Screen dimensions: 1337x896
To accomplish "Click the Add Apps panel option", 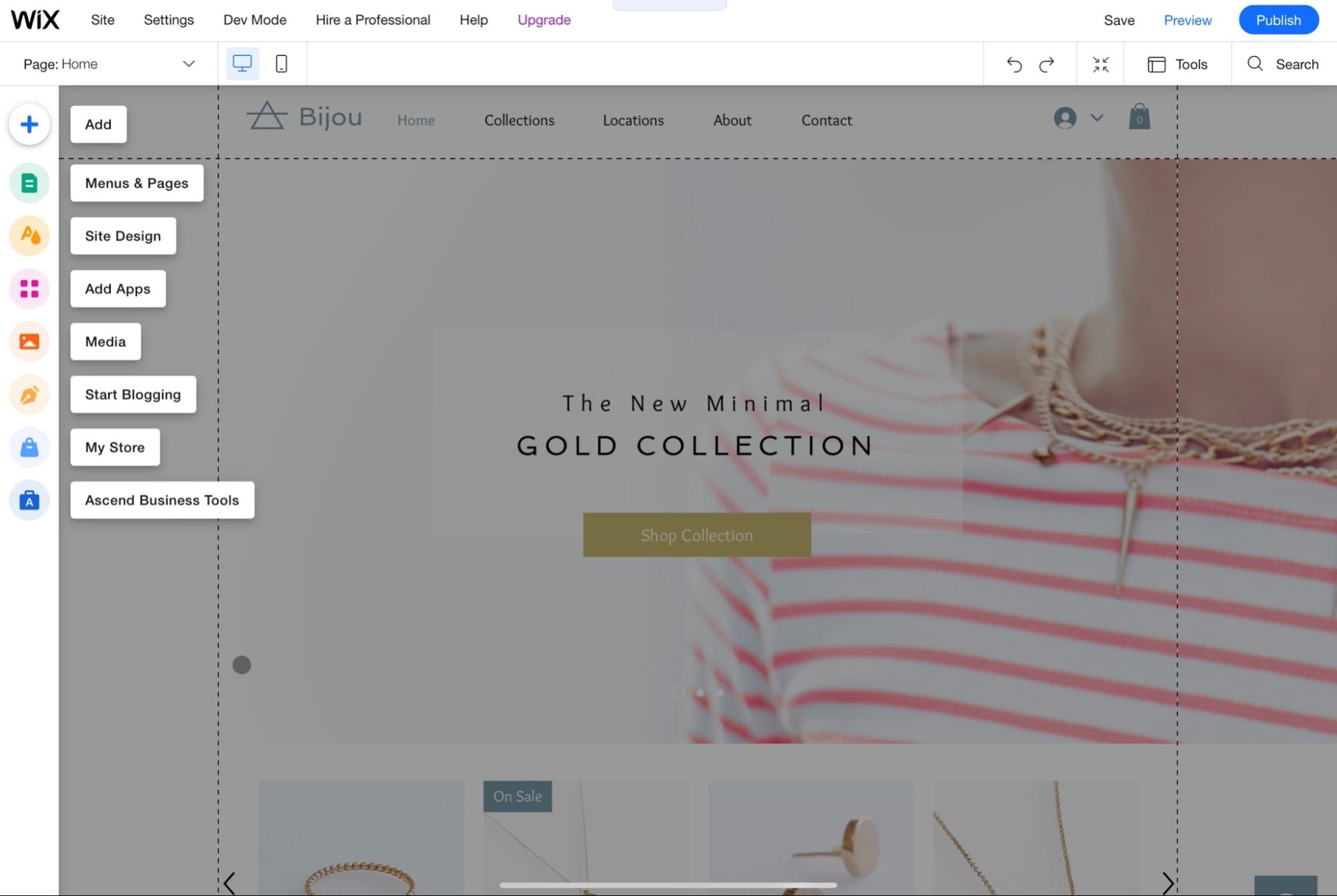I will [118, 288].
